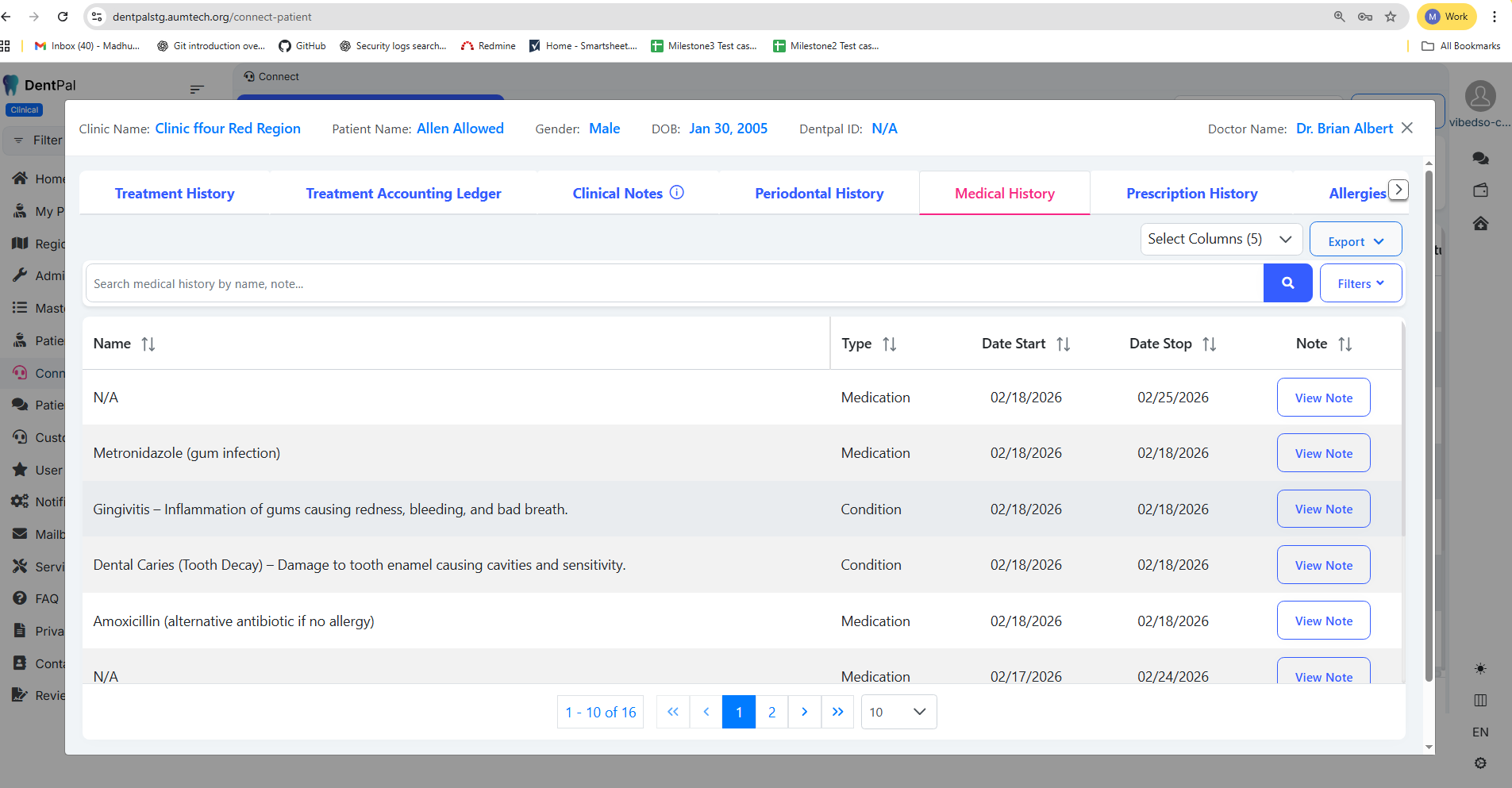Click the medical history search field
Viewport: 1512px width, 788px height.
[x=675, y=283]
